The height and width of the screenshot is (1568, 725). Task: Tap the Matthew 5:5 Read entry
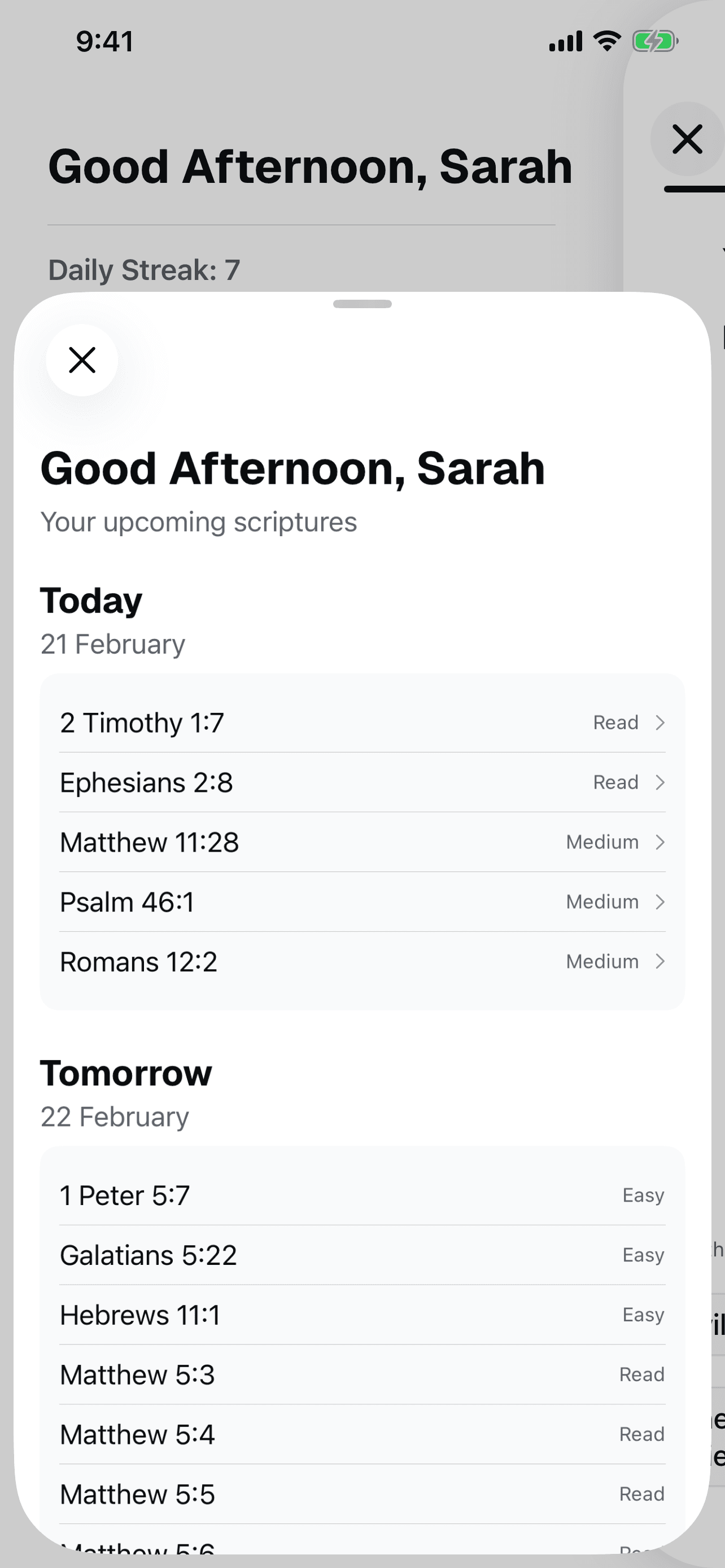click(362, 1493)
